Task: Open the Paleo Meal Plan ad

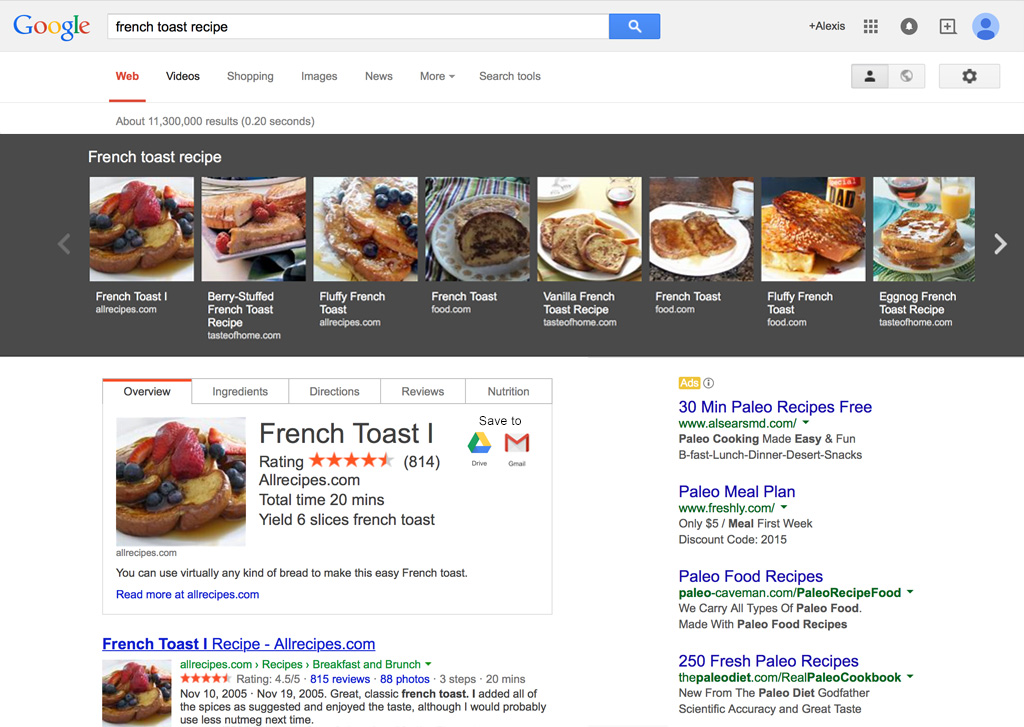Action: tap(737, 491)
